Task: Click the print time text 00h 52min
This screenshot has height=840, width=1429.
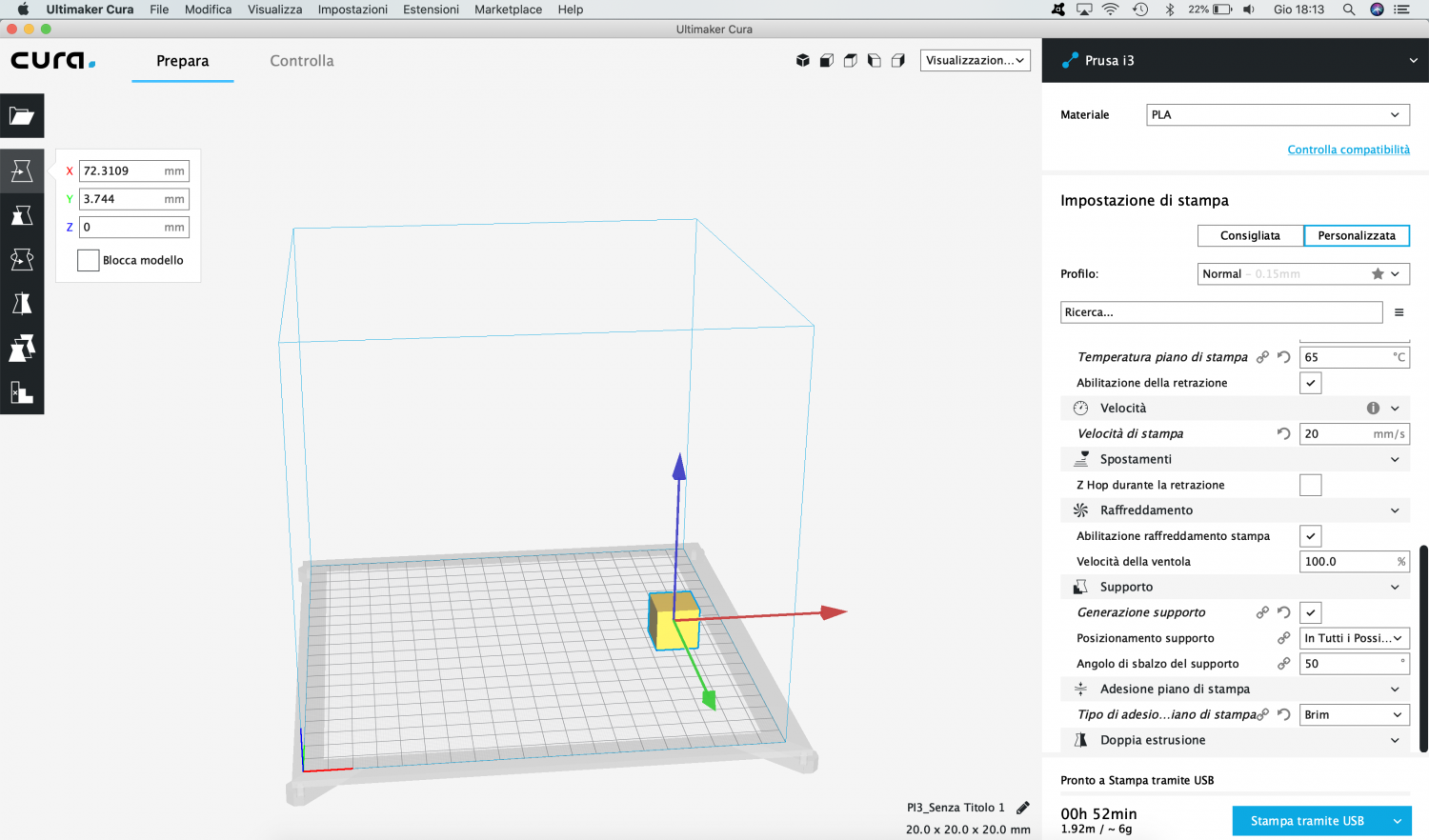Action: (x=1098, y=814)
